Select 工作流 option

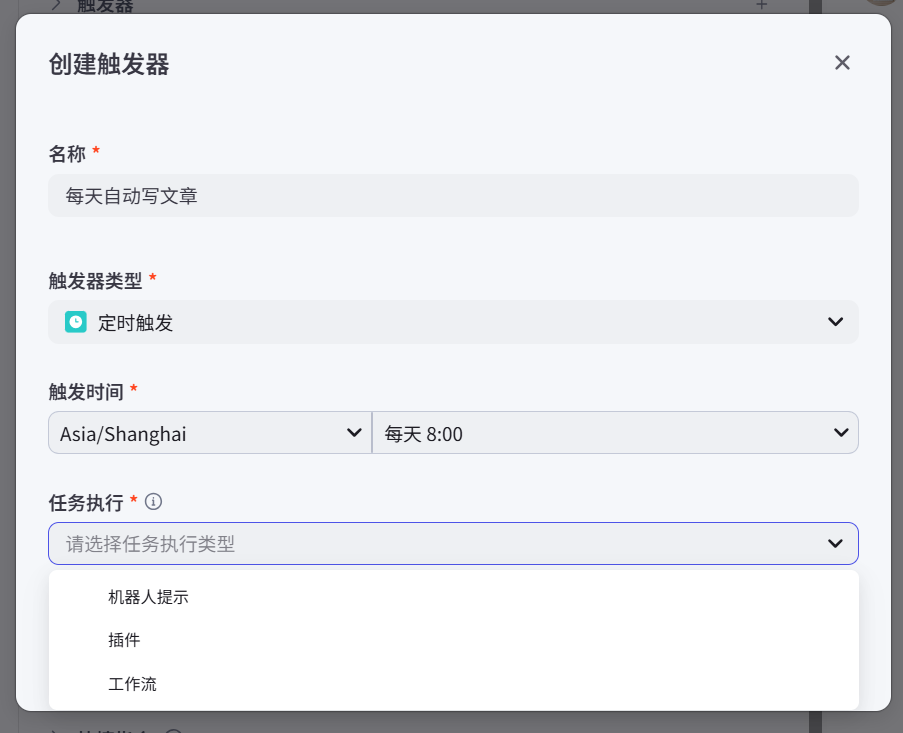pyautogui.click(x=453, y=684)
